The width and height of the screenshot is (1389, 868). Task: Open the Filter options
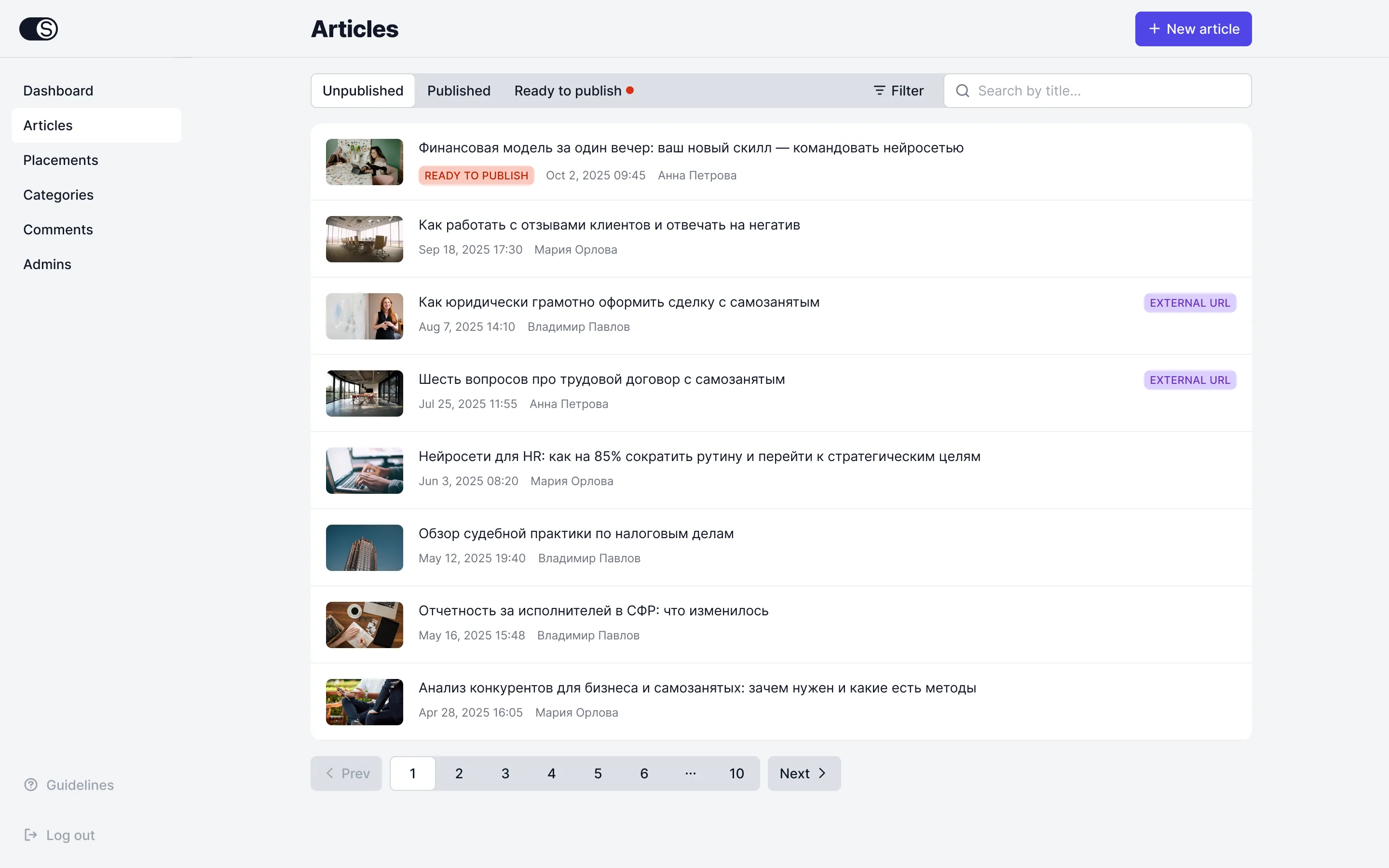coord(898,91)
